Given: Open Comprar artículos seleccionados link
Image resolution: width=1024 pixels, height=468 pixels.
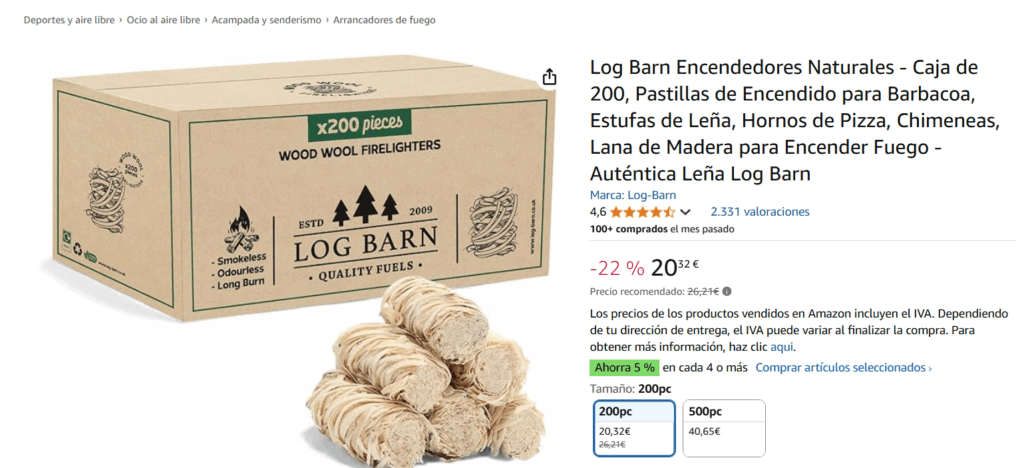Looking at the screenshot, I should (x=843, y=367).
